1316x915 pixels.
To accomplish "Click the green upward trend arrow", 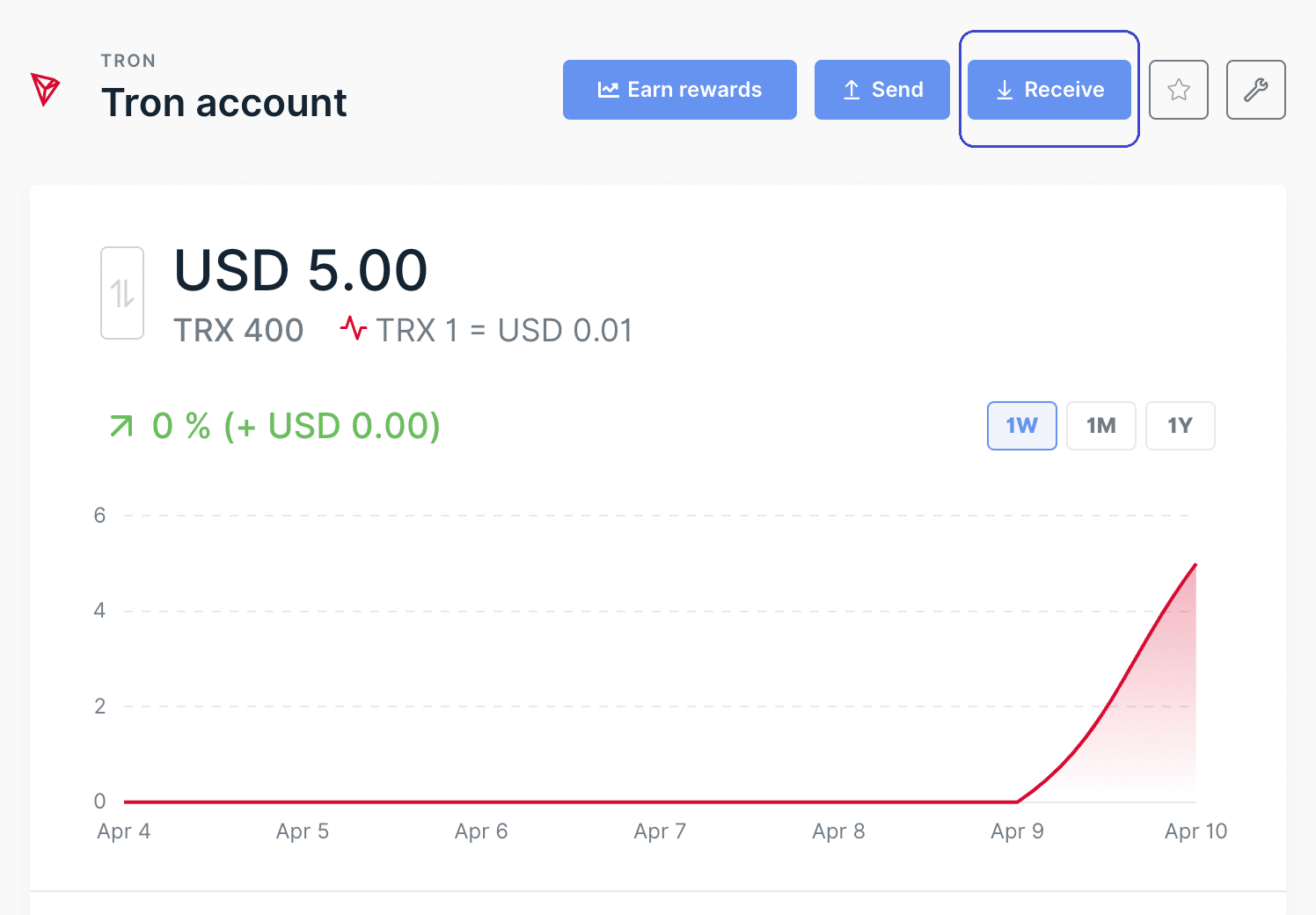I will (x=121, y=427).
